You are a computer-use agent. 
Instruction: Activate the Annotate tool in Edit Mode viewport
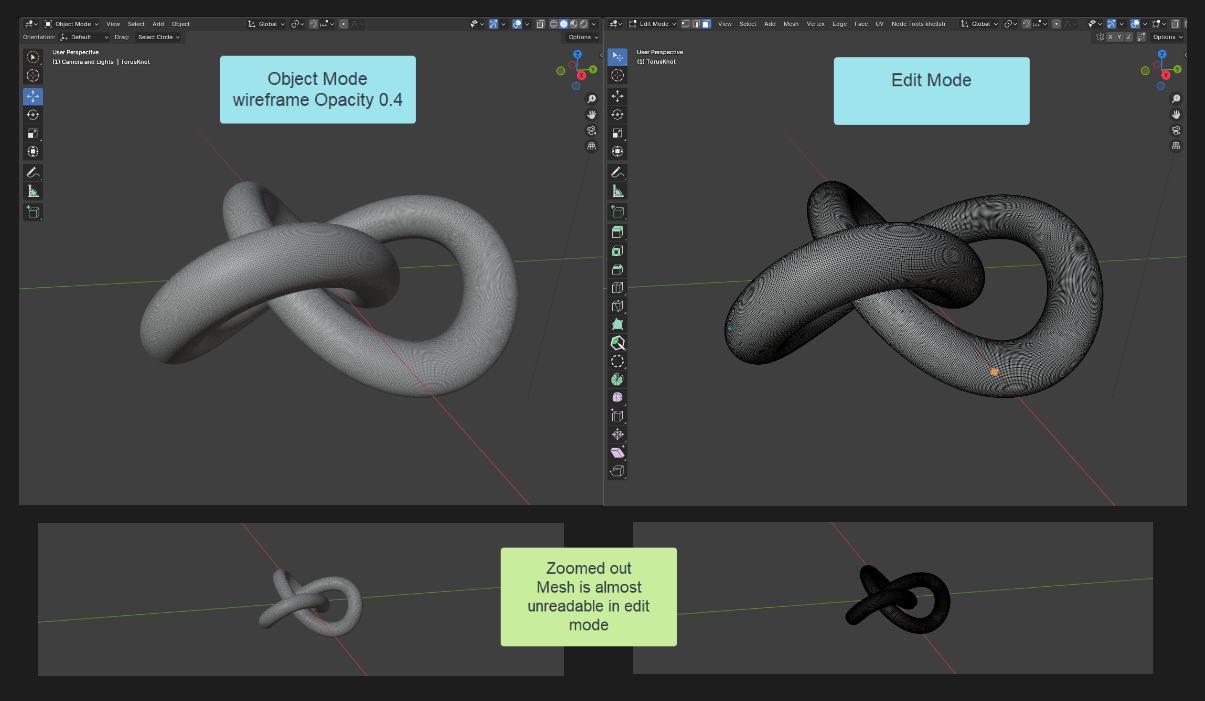tap(618, 173)
